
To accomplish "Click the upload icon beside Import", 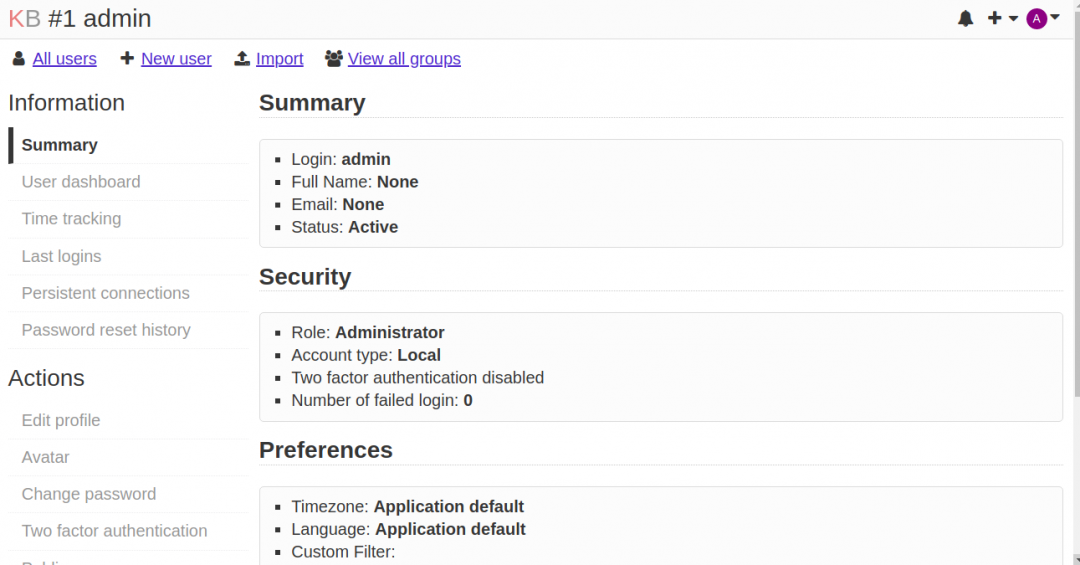I will (242, 59).
